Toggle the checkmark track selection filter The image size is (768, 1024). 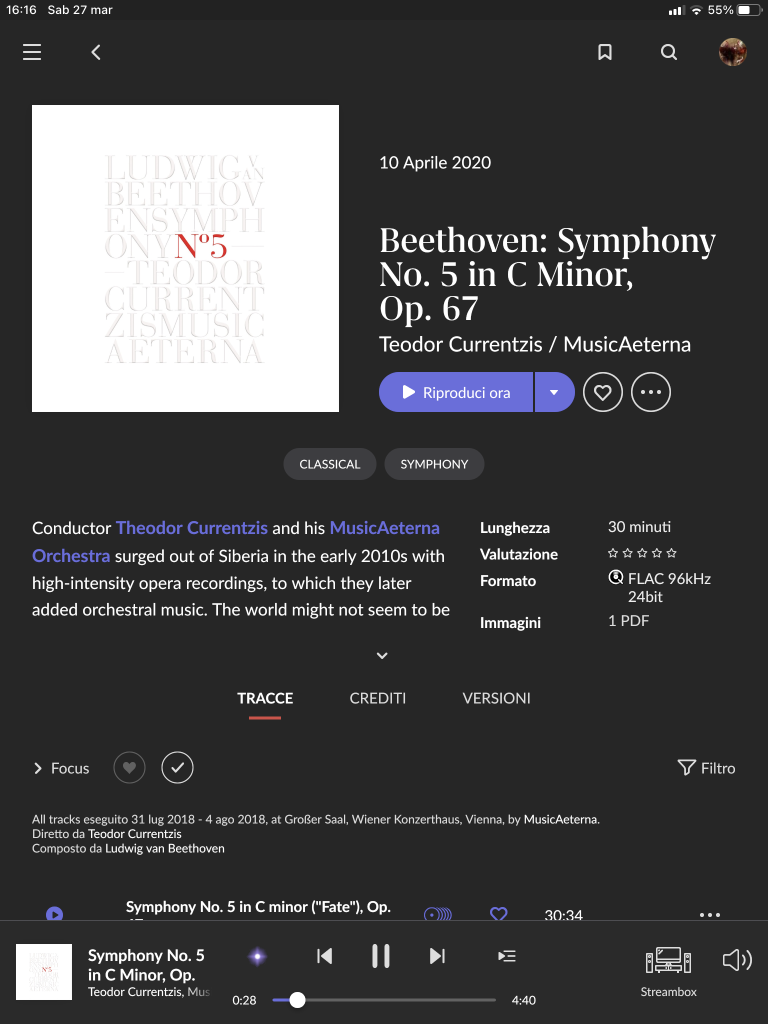pyautogui.click(x=178, y=767)
